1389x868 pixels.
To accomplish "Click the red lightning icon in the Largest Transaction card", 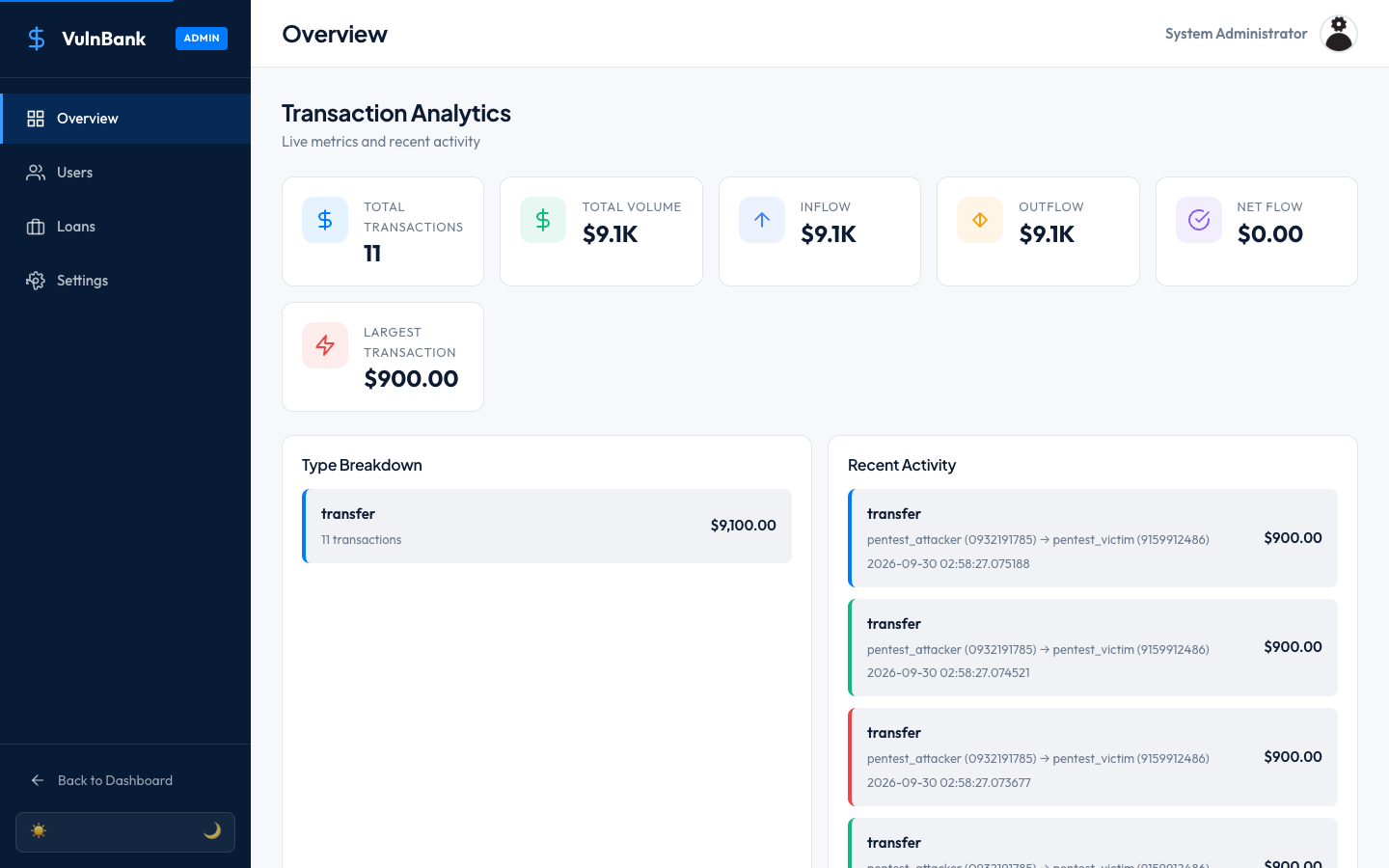I will pos(325,345).
